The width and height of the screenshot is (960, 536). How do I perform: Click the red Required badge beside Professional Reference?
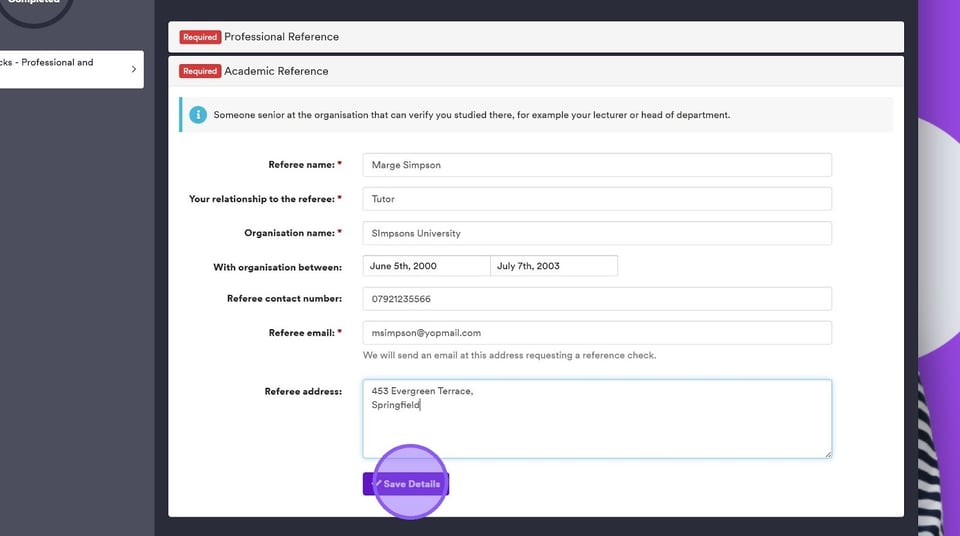click(200, 37)
